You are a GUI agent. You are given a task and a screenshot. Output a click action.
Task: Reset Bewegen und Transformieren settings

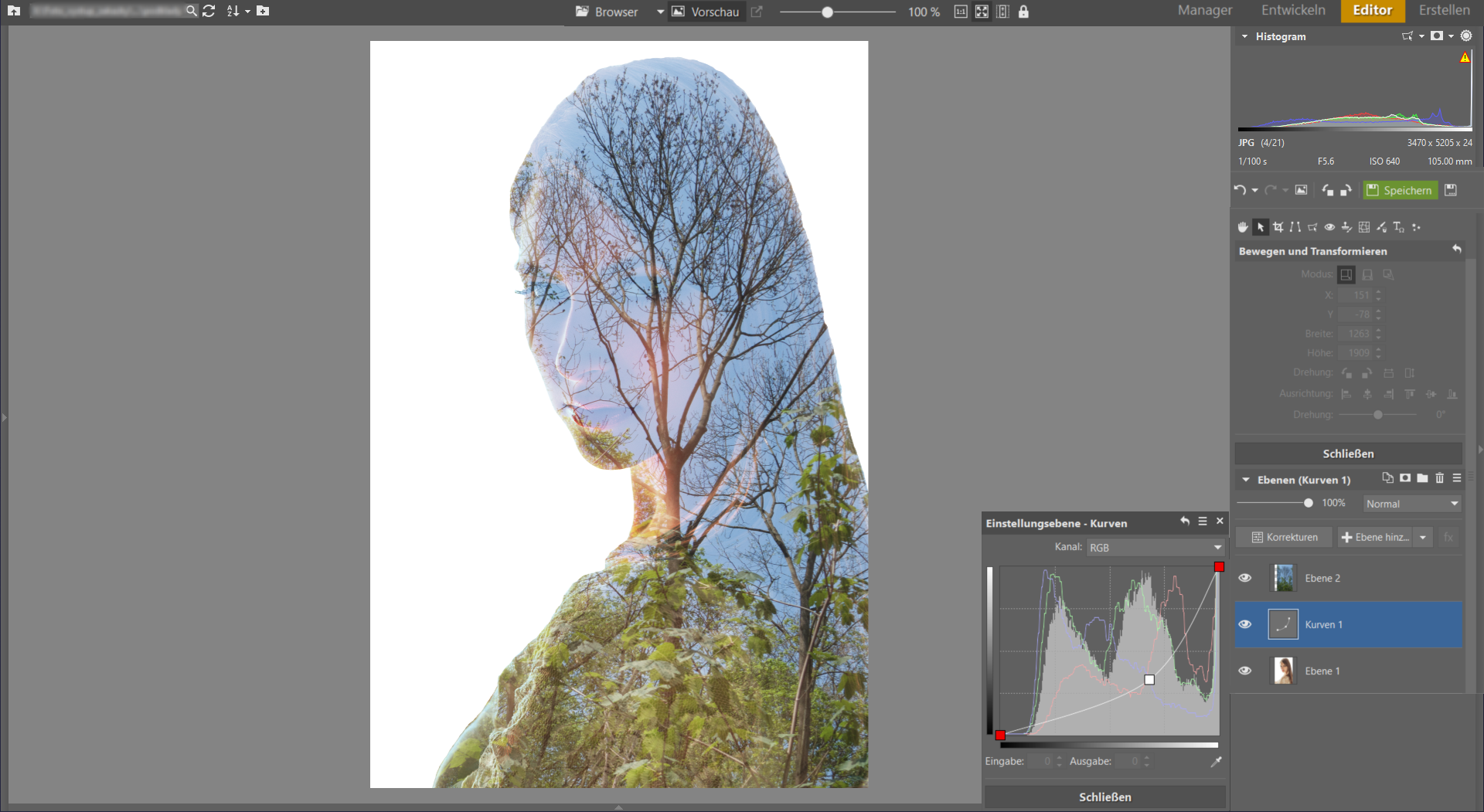click(x=1456, y=249)
